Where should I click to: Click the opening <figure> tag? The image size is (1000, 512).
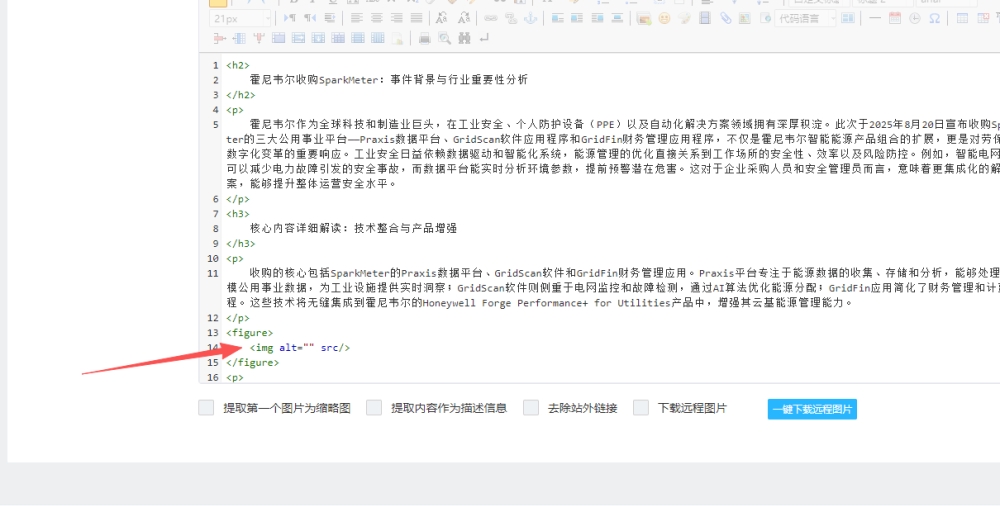(x=249, y=333)
